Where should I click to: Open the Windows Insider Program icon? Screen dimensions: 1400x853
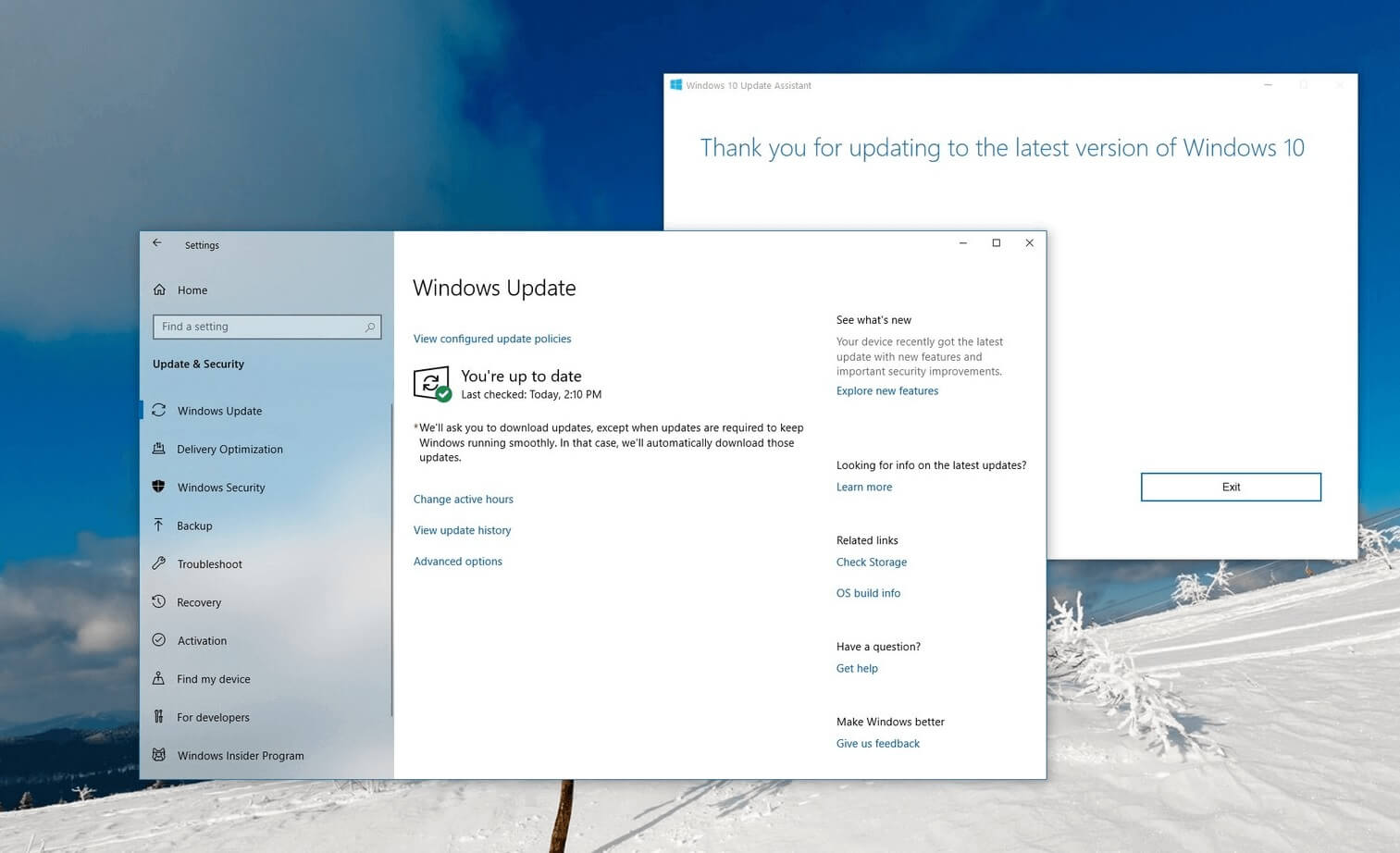[159, 755]
